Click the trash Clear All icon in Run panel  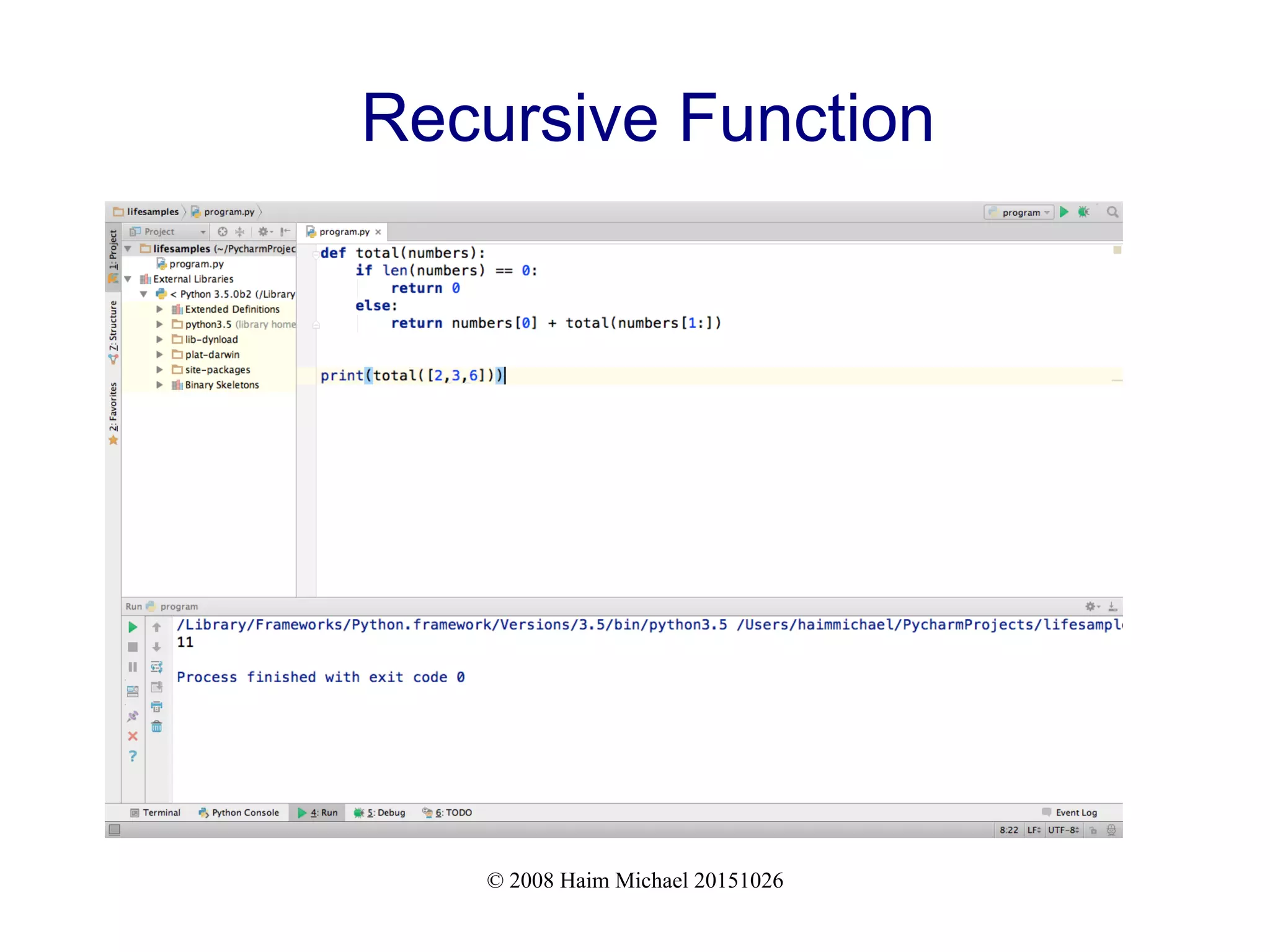[157, 726]
